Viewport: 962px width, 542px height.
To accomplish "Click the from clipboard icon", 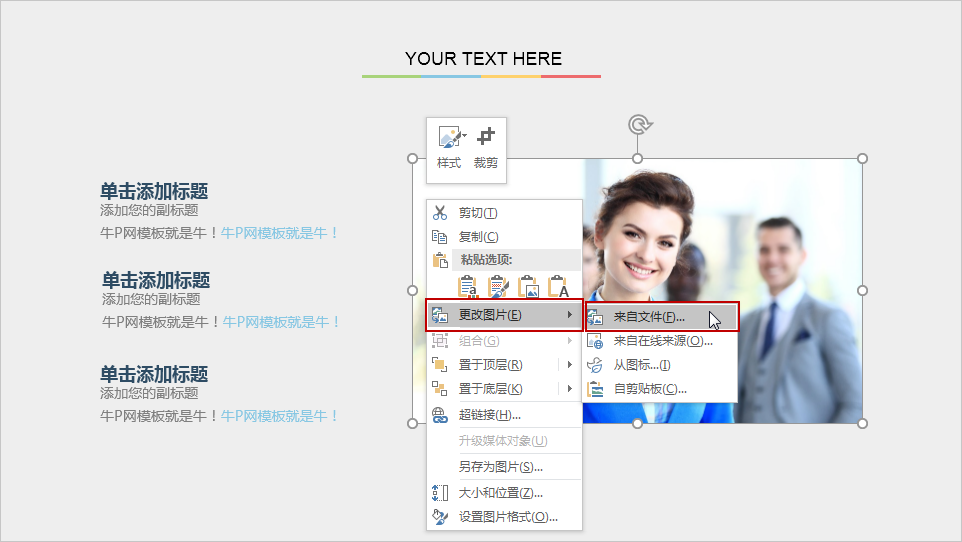I will click(595, 389).
